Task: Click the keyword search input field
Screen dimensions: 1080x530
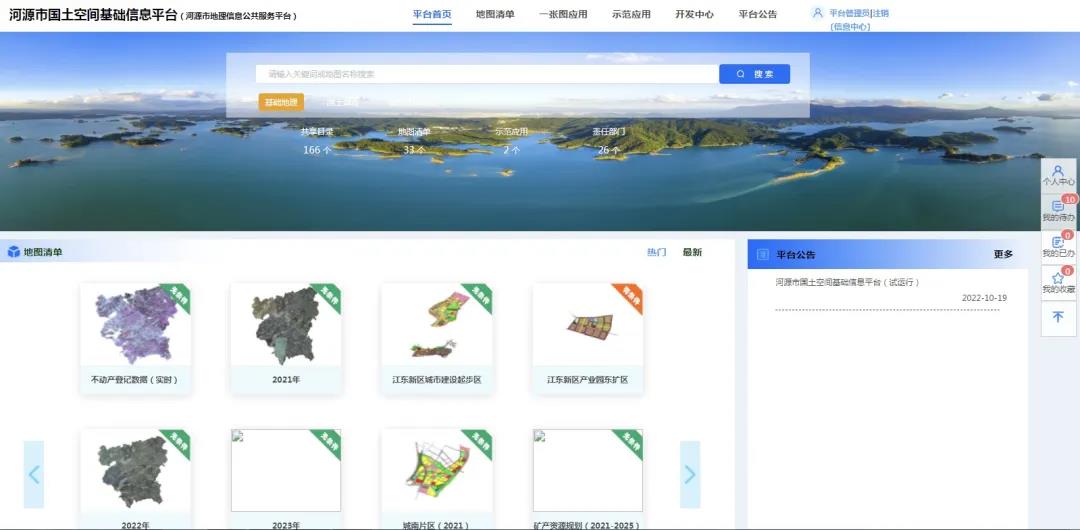Action: pos(487,74)
